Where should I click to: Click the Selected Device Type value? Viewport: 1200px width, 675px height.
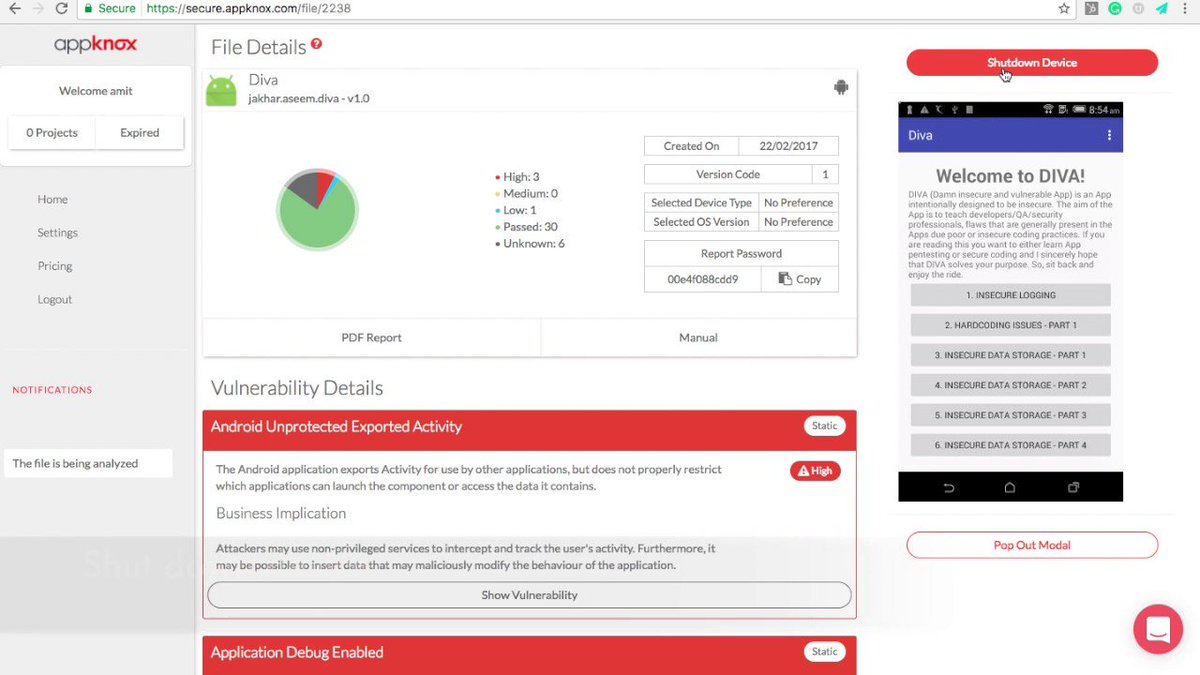[799, 203]
